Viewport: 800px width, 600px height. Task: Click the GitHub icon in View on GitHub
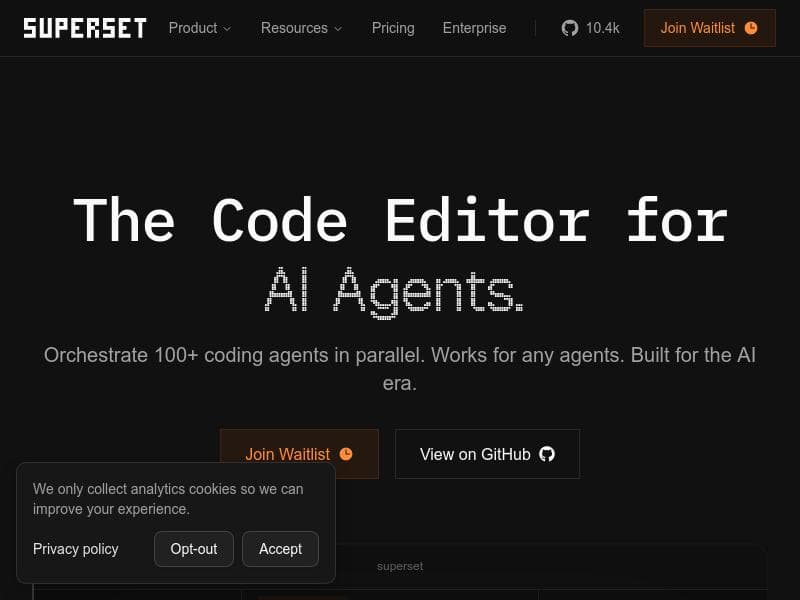547,454
